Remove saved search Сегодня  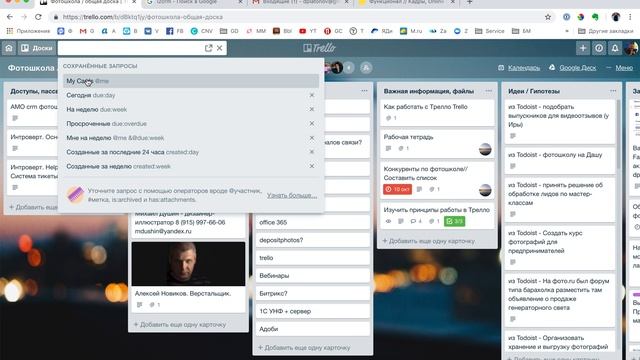pos(312,95)
